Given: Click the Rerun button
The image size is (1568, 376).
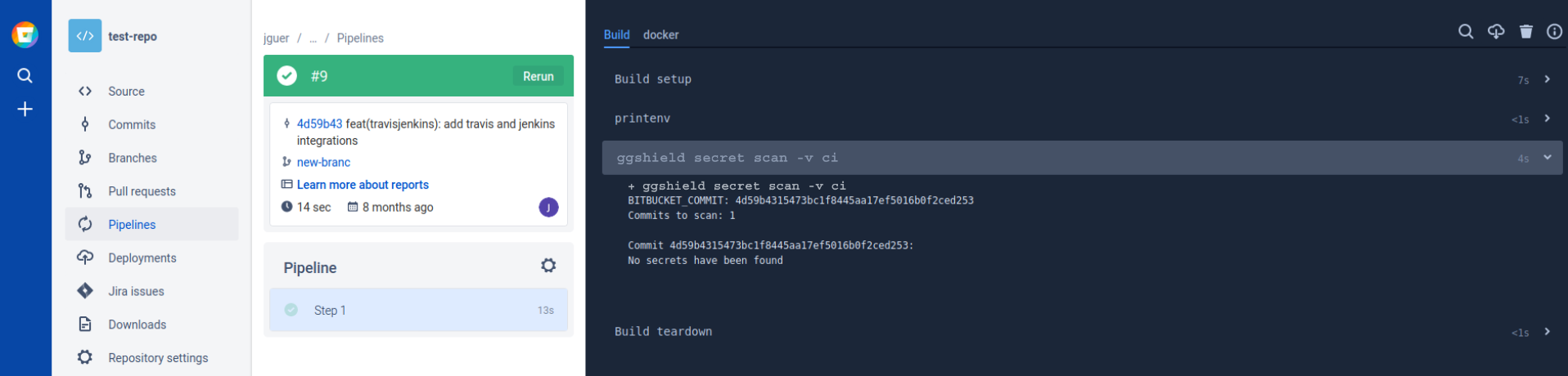Looking at the screenshot, I should tap(538, 76).
